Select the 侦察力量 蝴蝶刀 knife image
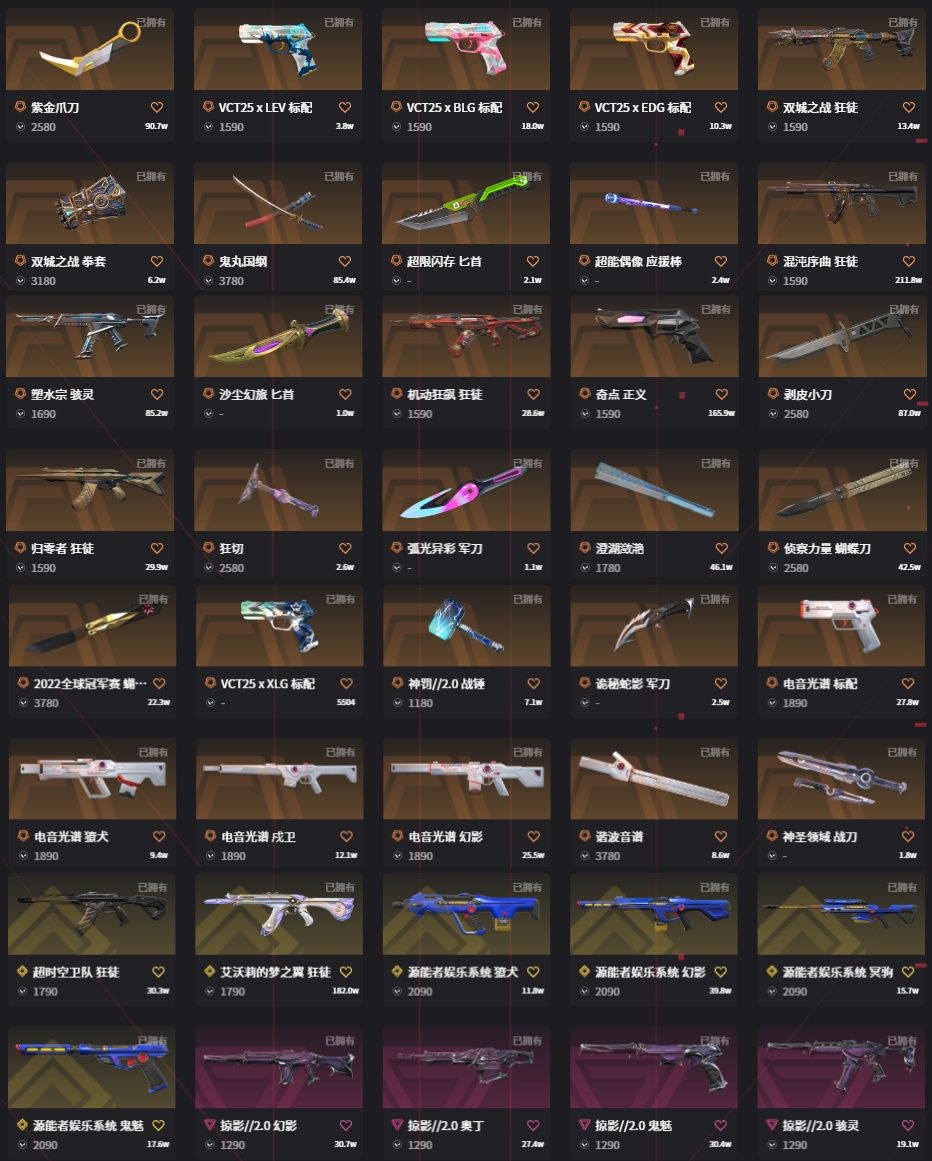 pos(842,490)
